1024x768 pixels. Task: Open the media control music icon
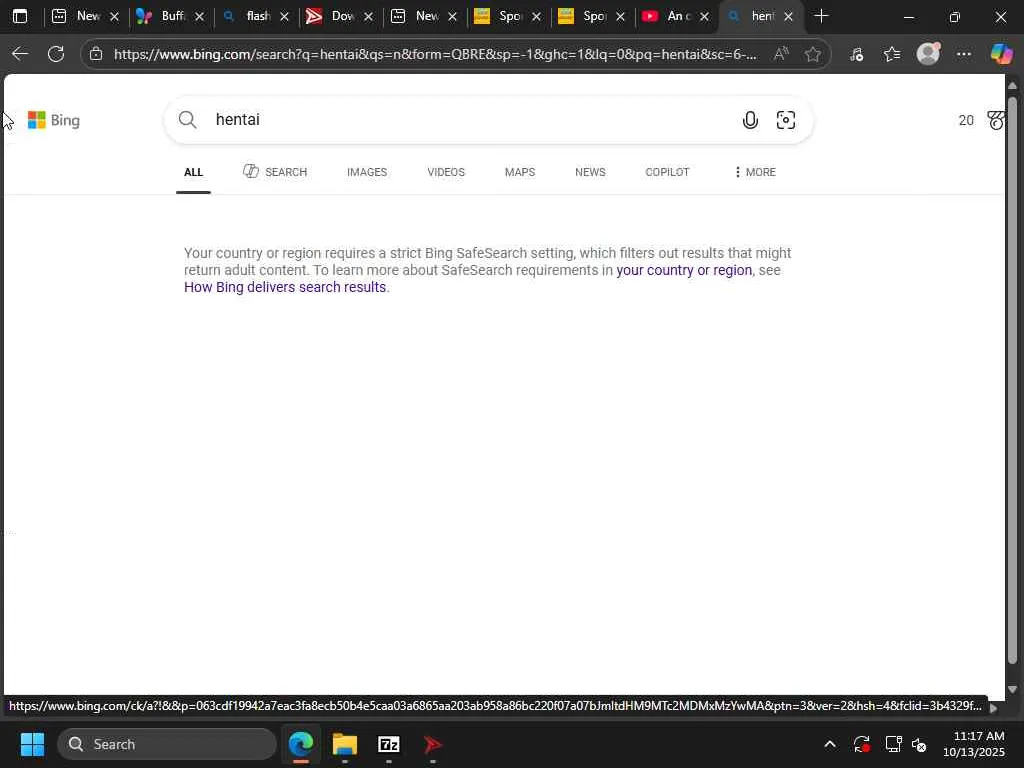pos(856,54)
